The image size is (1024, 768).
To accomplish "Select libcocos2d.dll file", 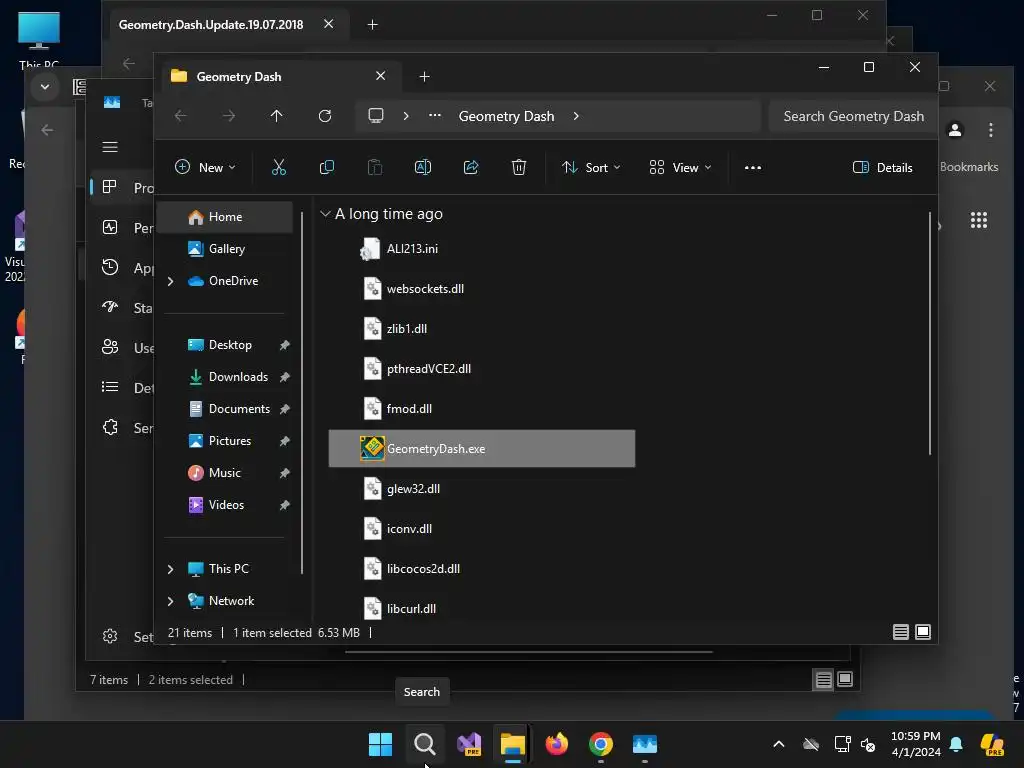I will click(x=481, y=569).
